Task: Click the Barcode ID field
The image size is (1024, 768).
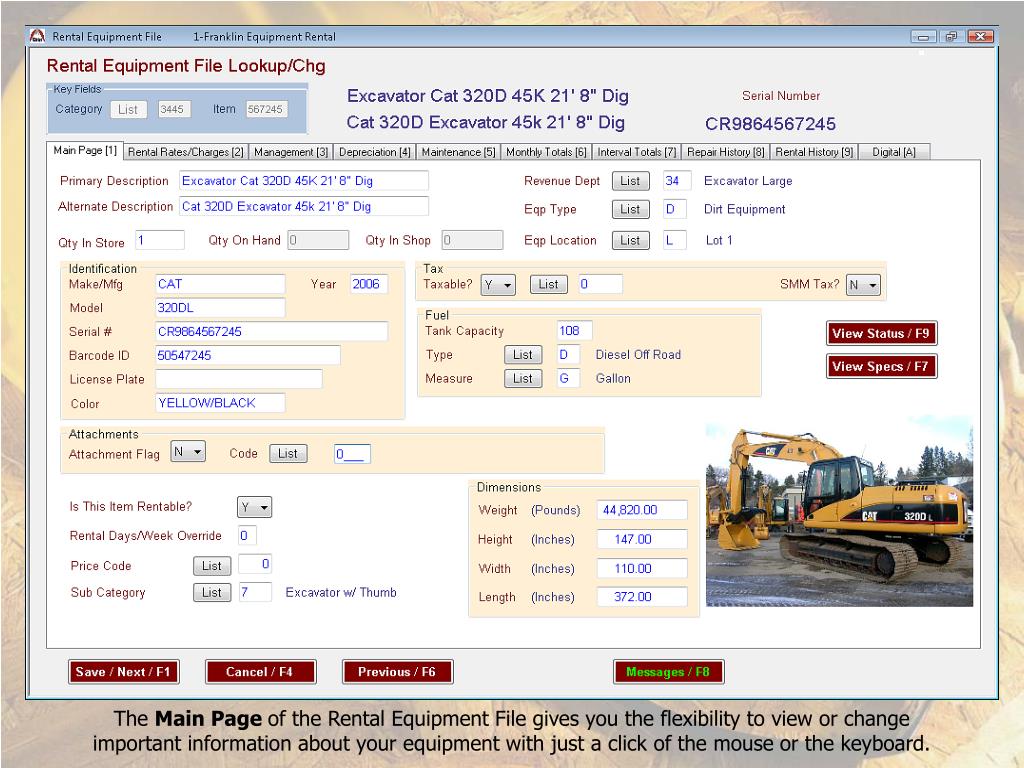Action: (248, 355)
